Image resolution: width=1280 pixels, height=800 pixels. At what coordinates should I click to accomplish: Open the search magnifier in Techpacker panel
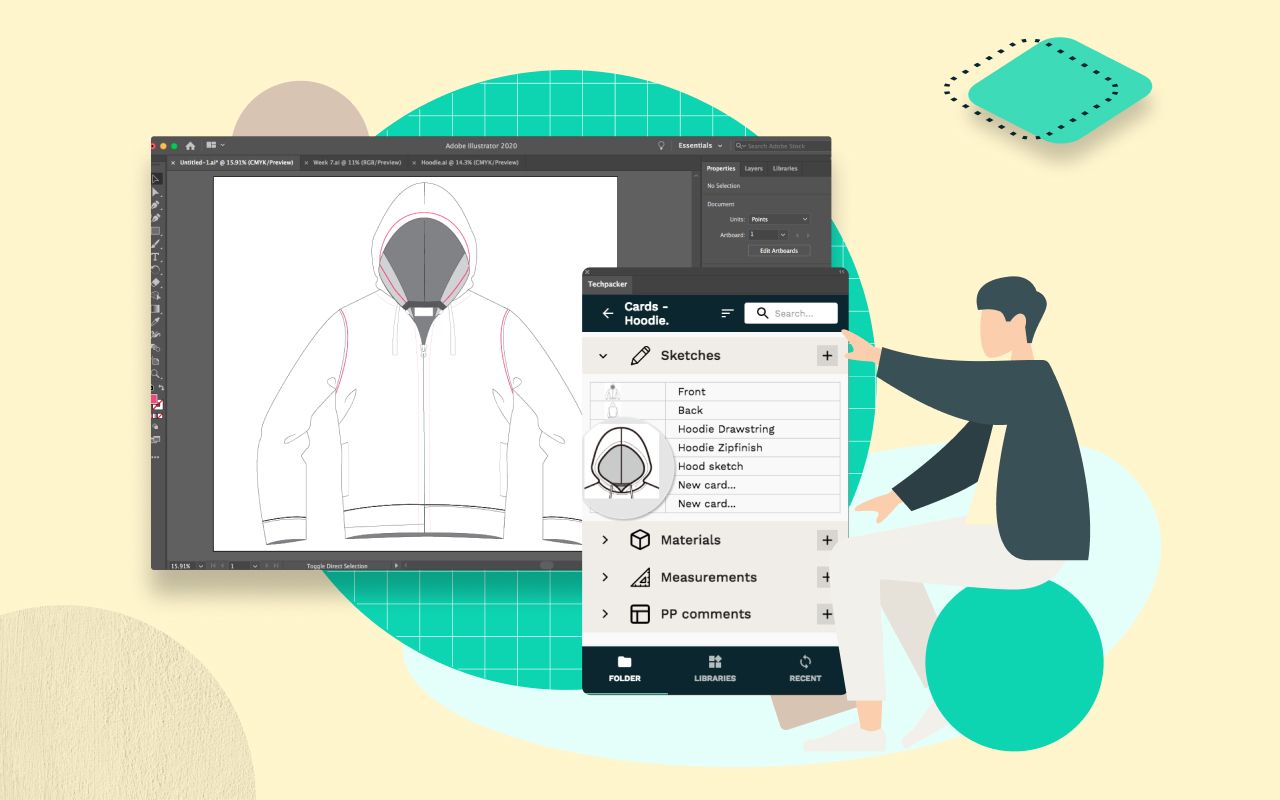point(762,313)
